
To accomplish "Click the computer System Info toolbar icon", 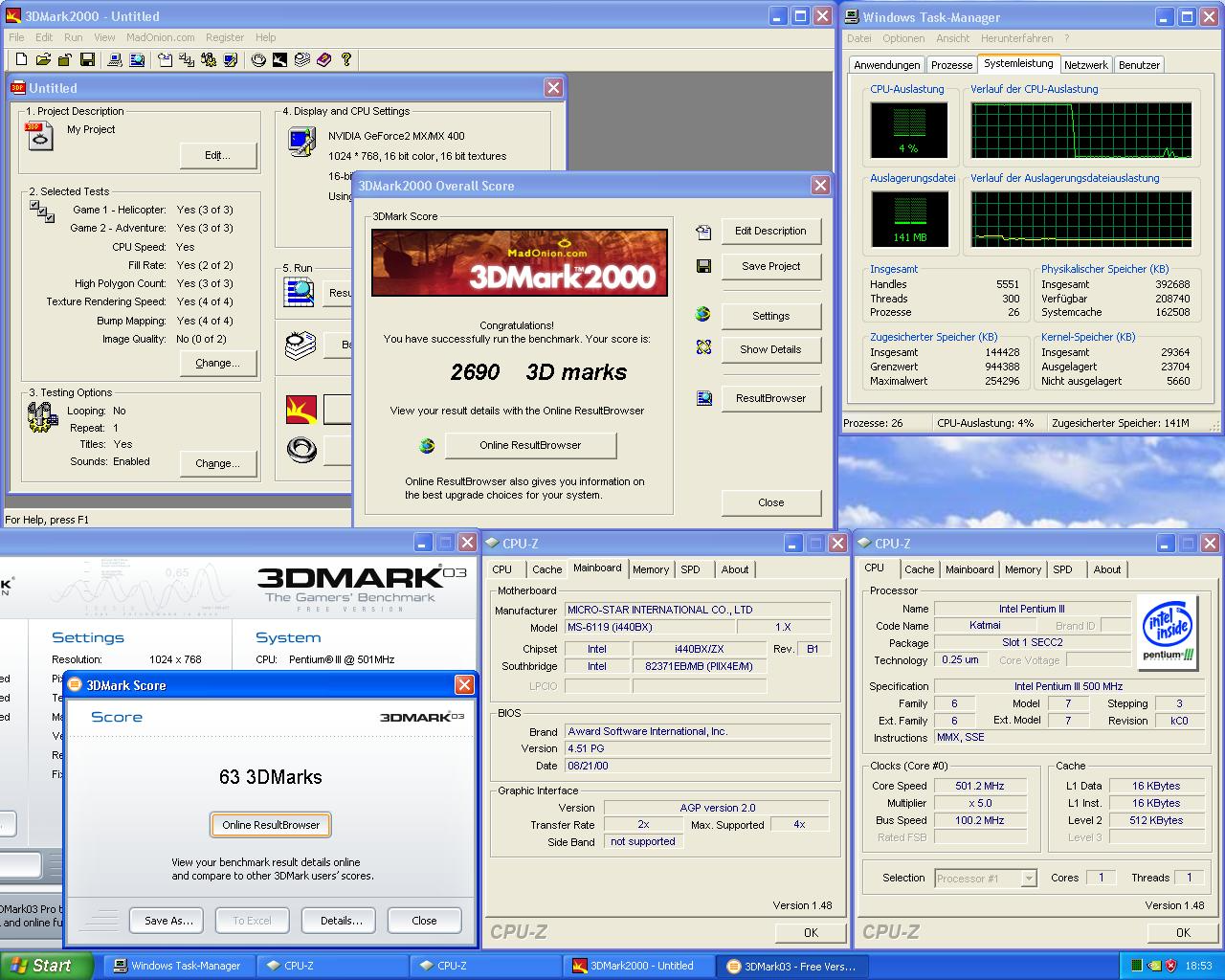I will 115,59.
